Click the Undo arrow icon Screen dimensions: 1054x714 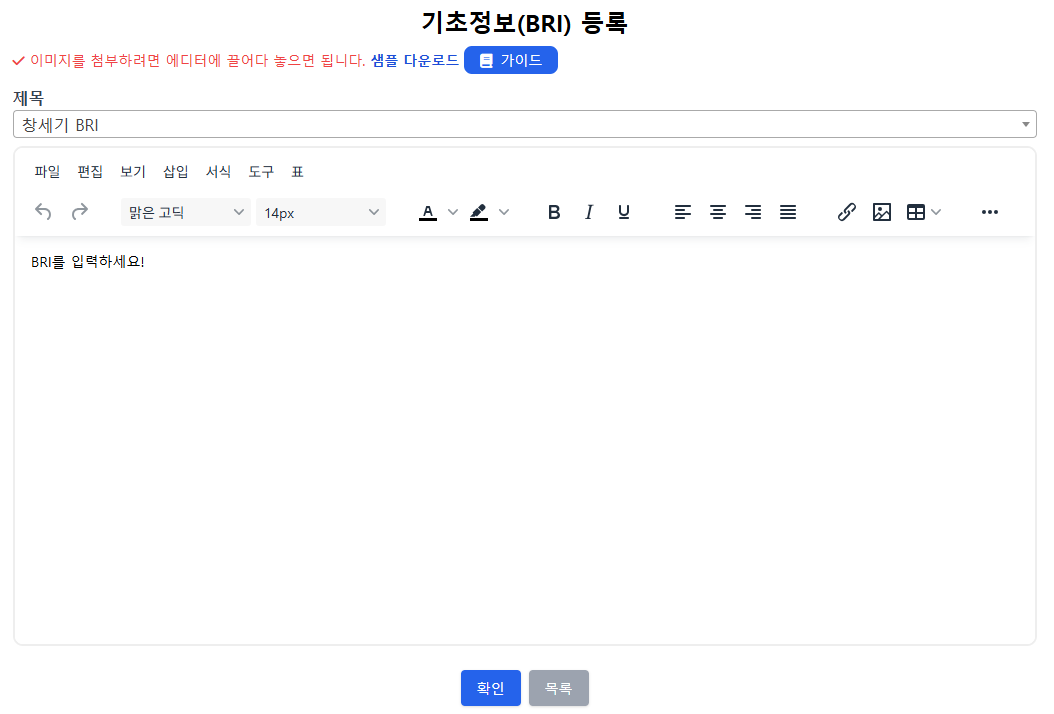(43, 212)
